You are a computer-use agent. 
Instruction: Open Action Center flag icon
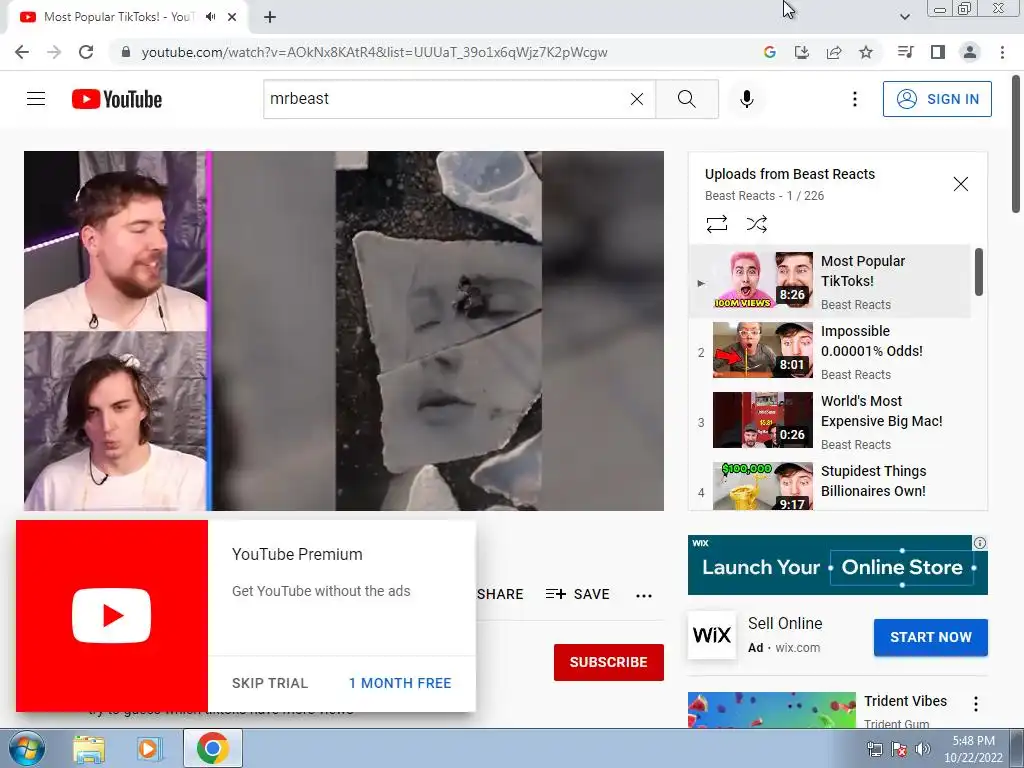click(x=899, y=749)
